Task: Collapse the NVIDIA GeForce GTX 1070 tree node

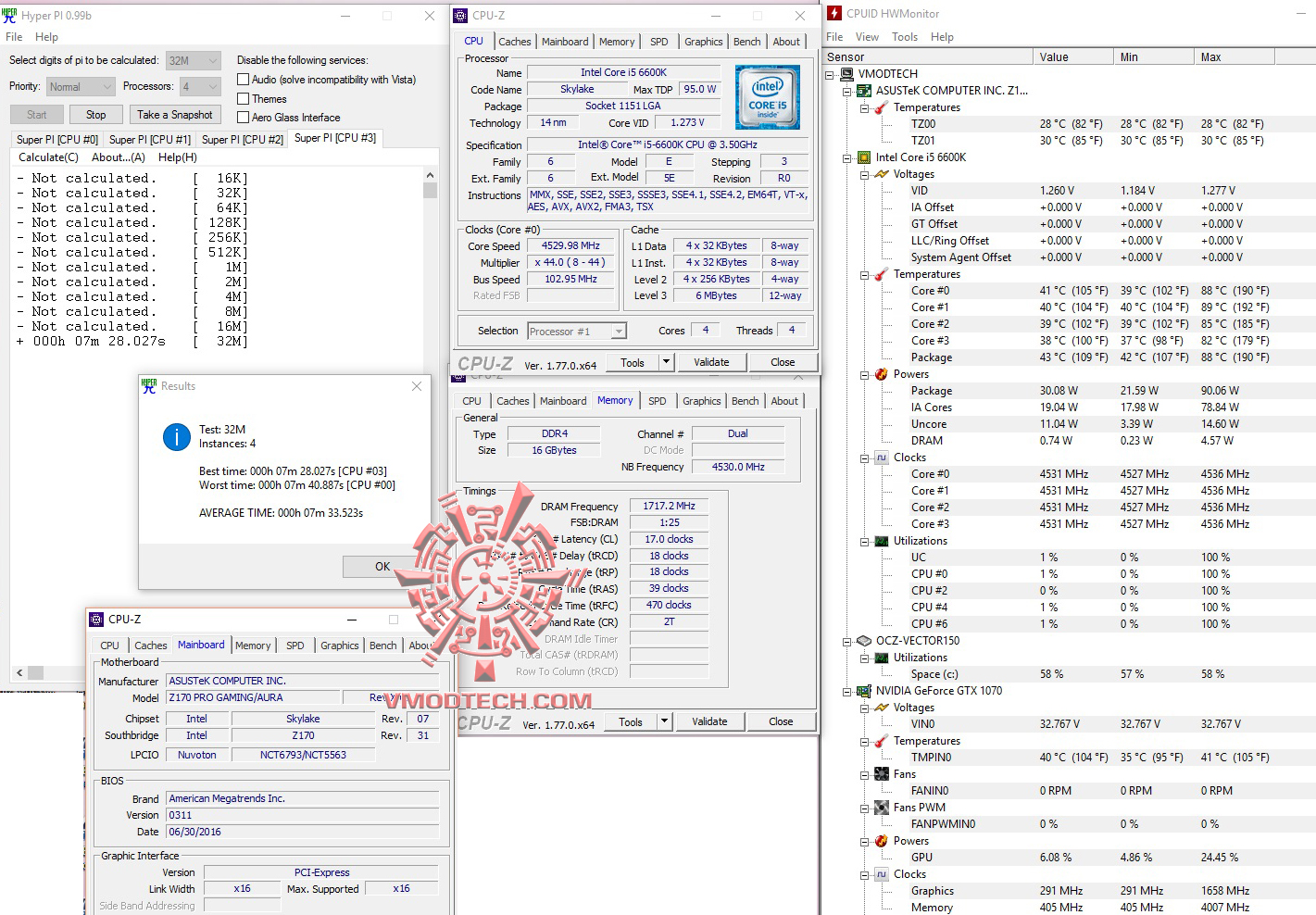Action: coord(846,691)
